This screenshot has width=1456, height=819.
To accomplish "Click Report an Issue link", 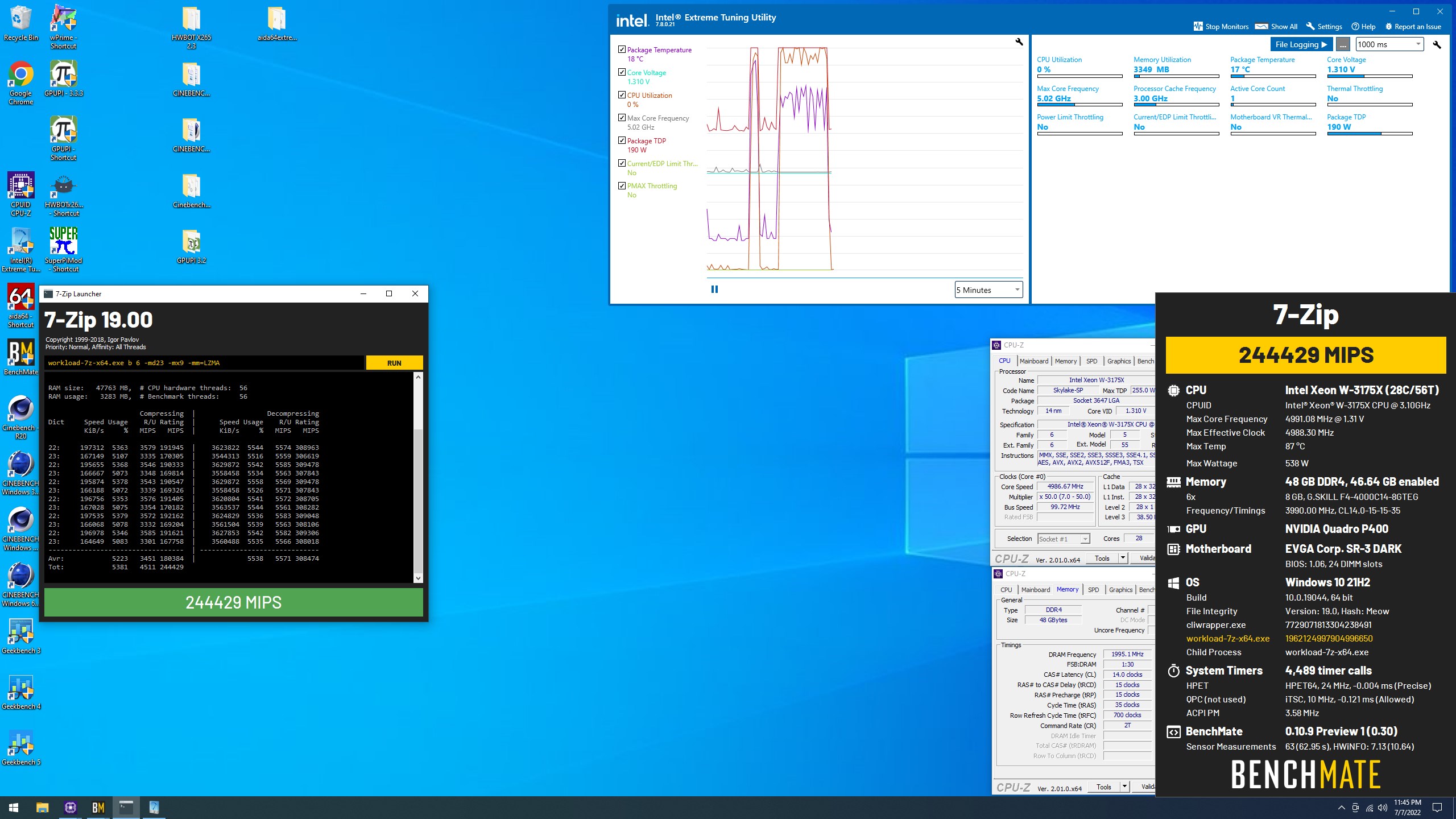I will (1413, 26).
